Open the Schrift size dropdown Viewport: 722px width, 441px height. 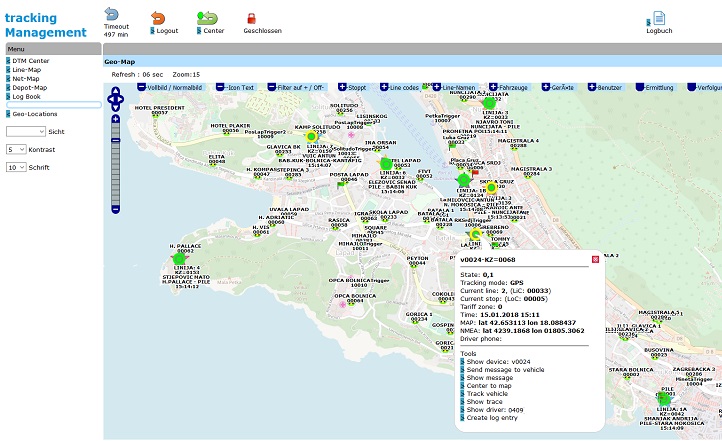click(15, 167)
